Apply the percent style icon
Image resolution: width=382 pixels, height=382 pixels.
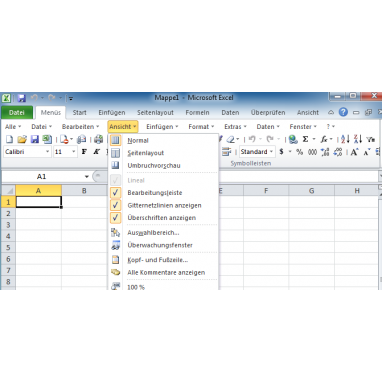300,152
